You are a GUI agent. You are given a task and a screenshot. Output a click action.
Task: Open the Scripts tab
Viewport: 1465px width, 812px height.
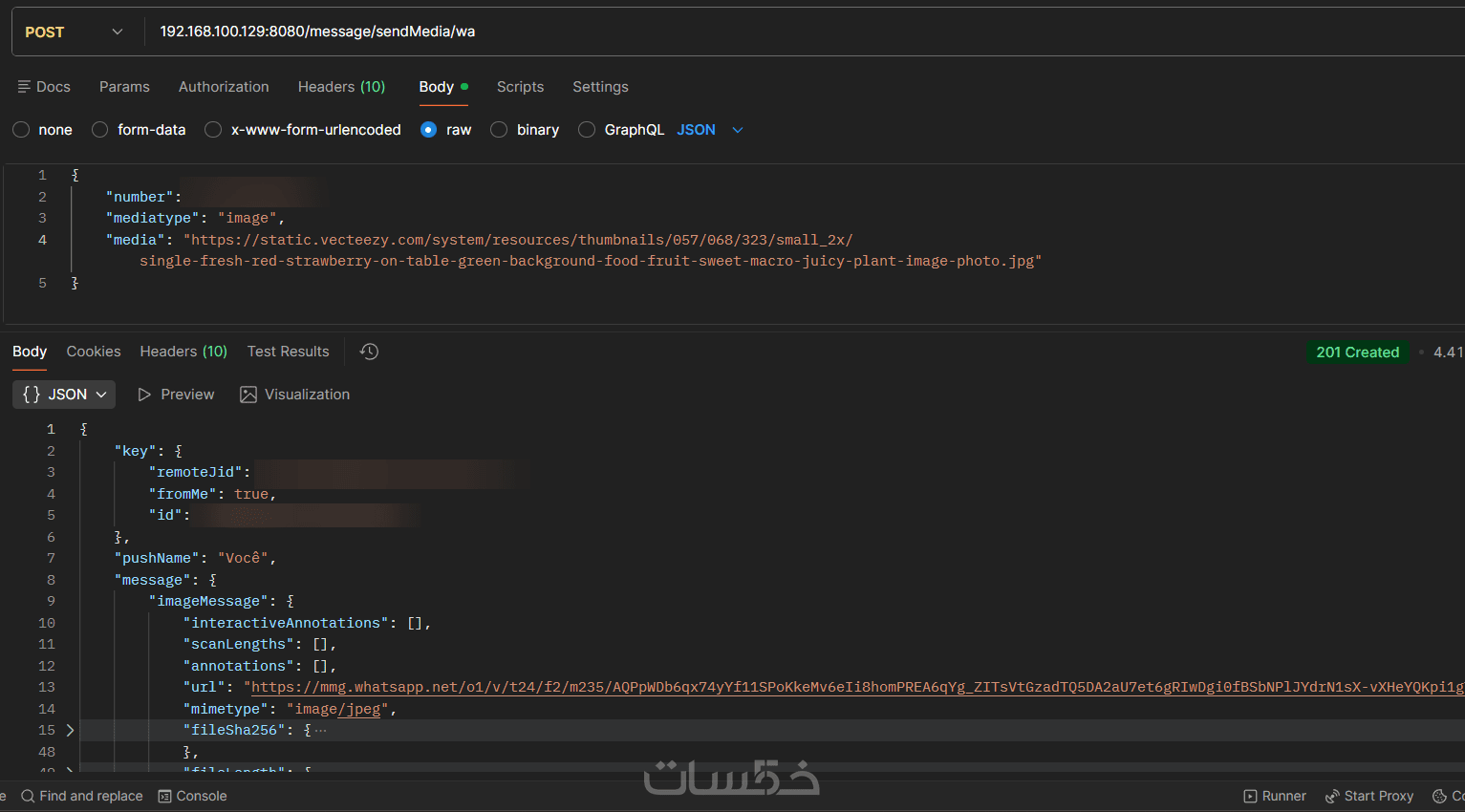tap(520, 87)
